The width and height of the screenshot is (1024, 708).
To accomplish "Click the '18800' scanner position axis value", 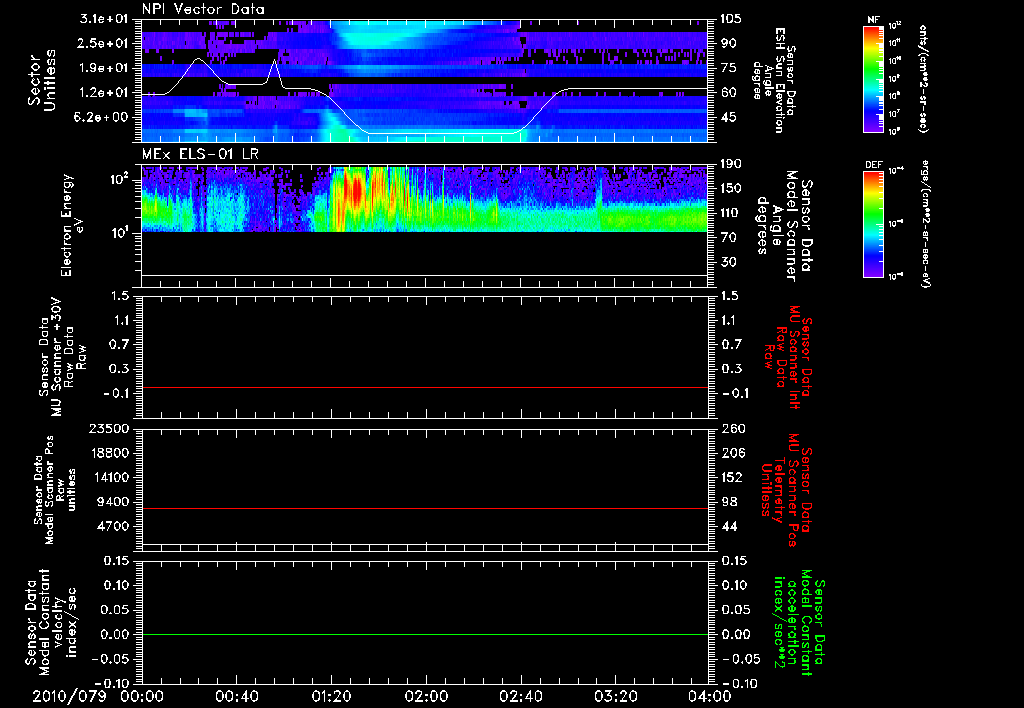I will (111, 453).
